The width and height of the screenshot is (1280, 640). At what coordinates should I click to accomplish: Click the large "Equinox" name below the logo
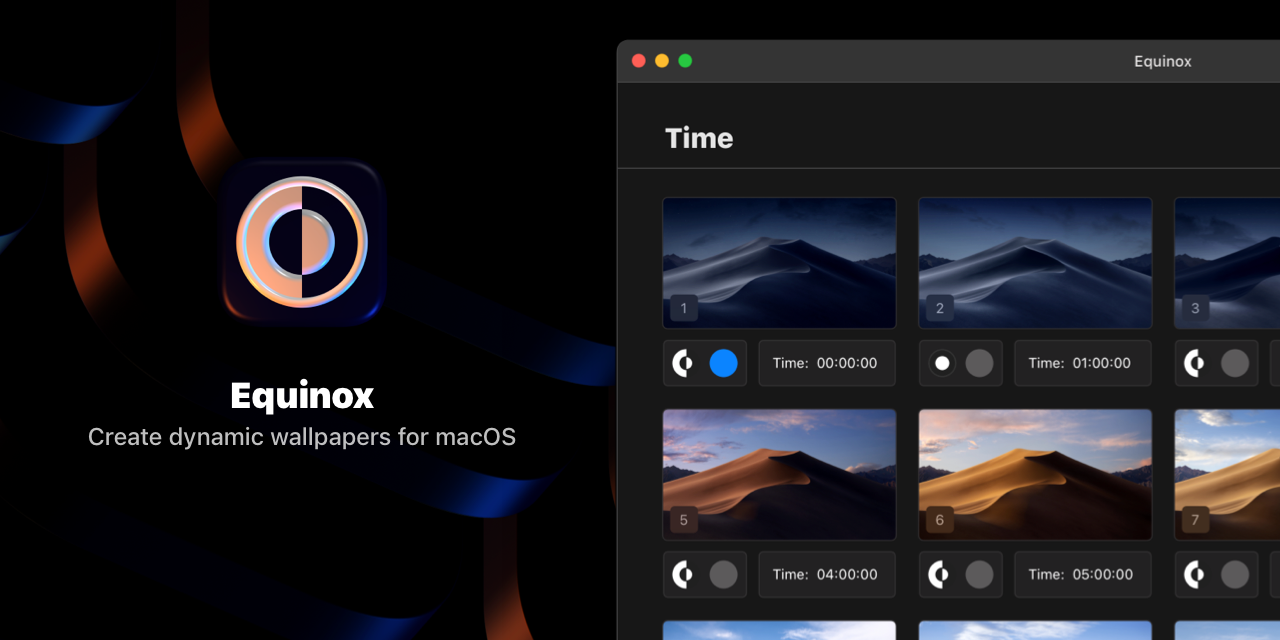pyautogui.click(x=302, y=396)
